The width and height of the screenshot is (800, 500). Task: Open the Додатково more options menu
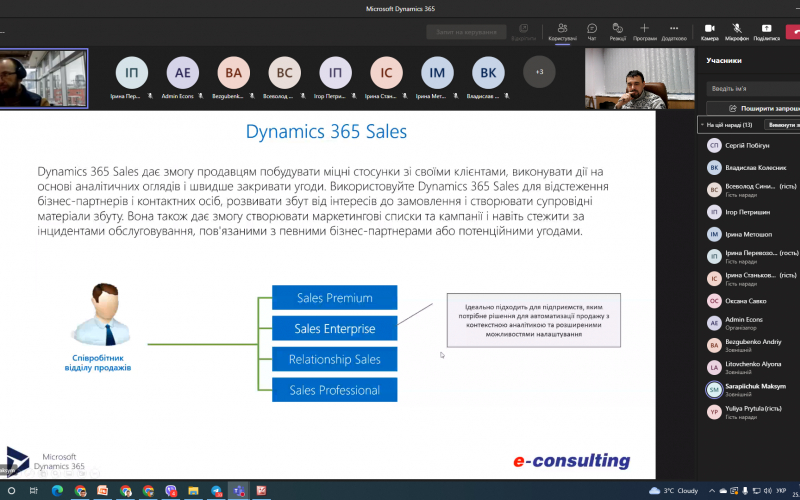674,32
